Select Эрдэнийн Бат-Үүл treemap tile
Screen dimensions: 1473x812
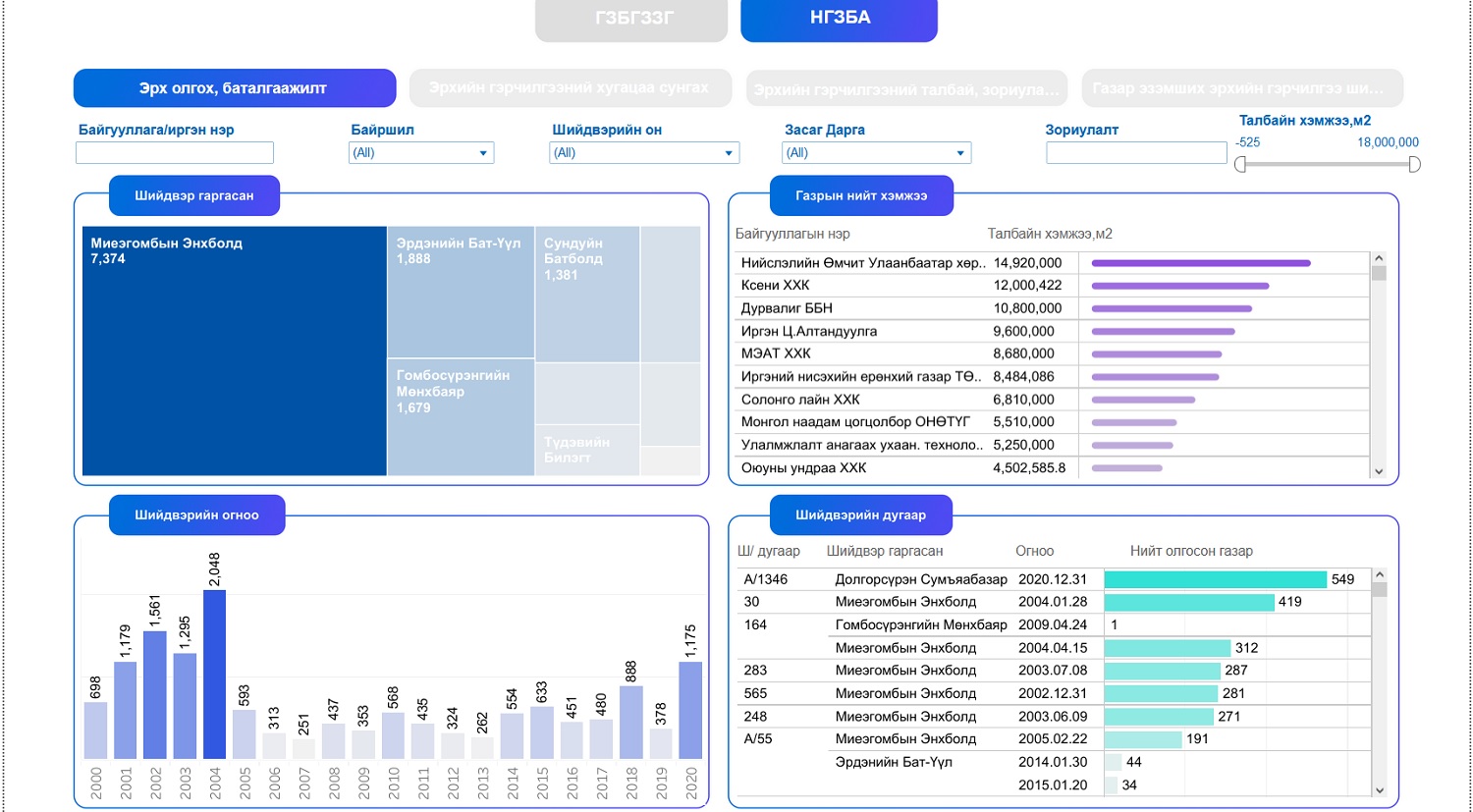click(x=460, y=293)
